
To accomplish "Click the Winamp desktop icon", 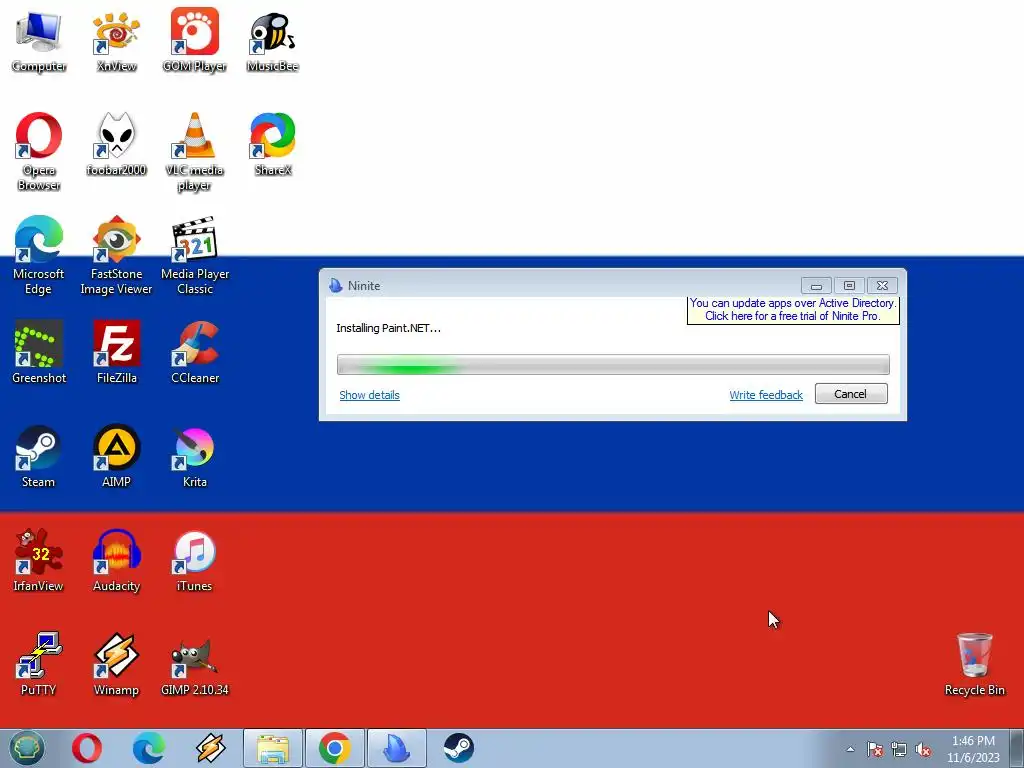I will [116, 664].
